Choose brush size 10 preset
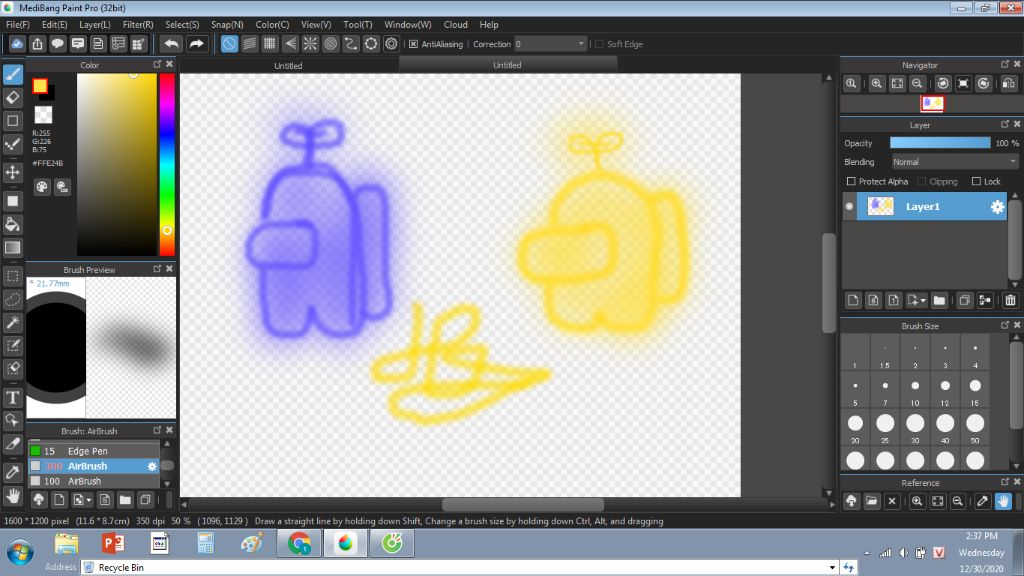This screenshot has height=576, width=1024. click(x=915, y=391)
